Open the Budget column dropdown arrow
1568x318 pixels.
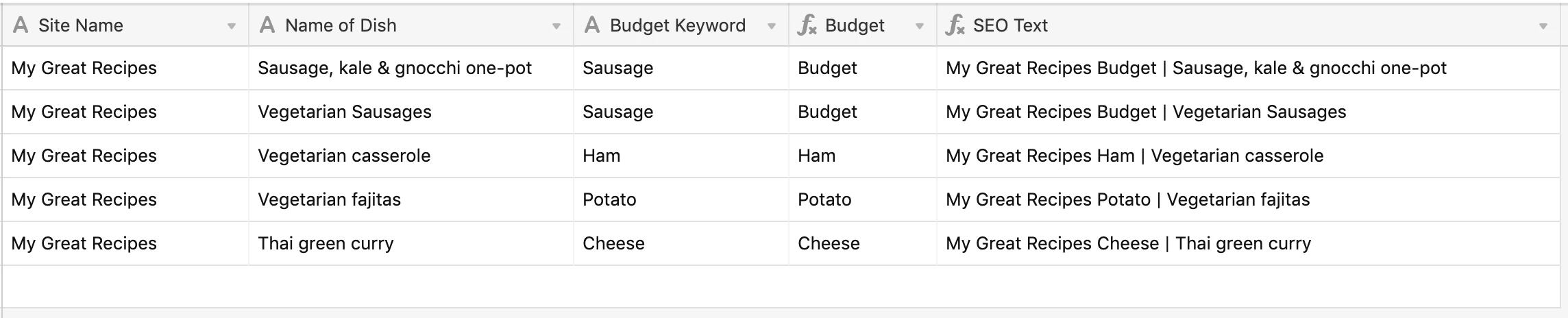click(x=920, y=27)
